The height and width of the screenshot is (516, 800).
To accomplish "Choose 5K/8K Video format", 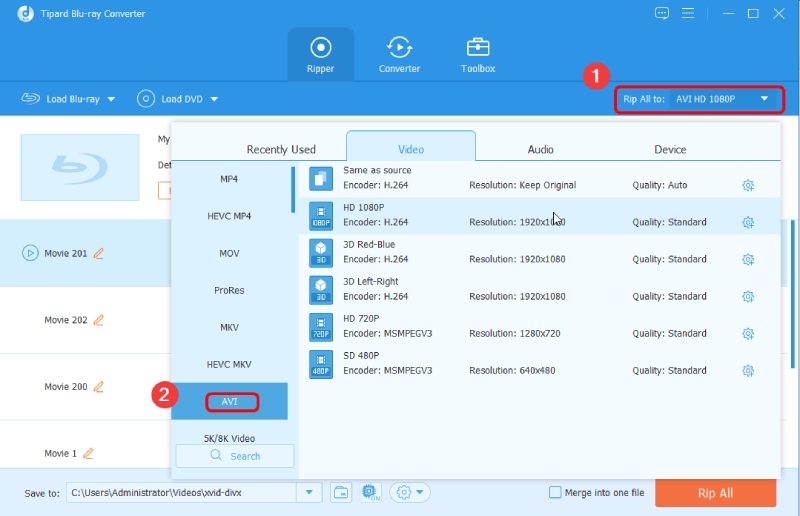I will coord(229,438).
